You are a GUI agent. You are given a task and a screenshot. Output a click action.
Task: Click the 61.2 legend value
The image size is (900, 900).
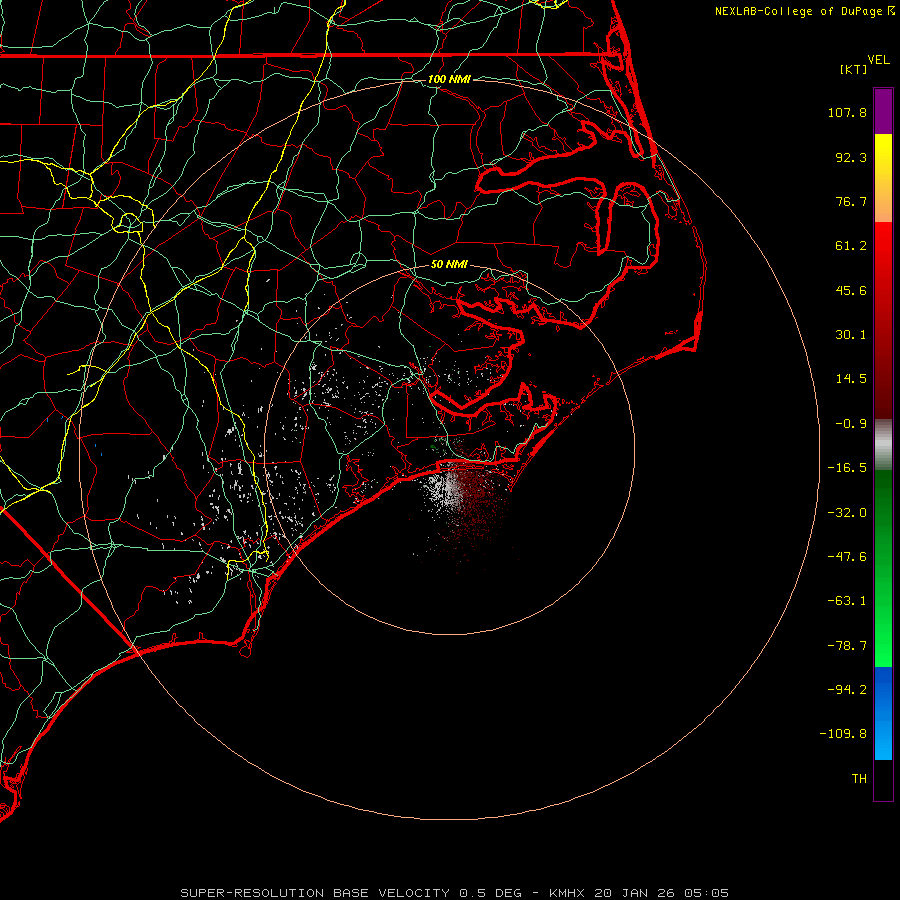851,246
